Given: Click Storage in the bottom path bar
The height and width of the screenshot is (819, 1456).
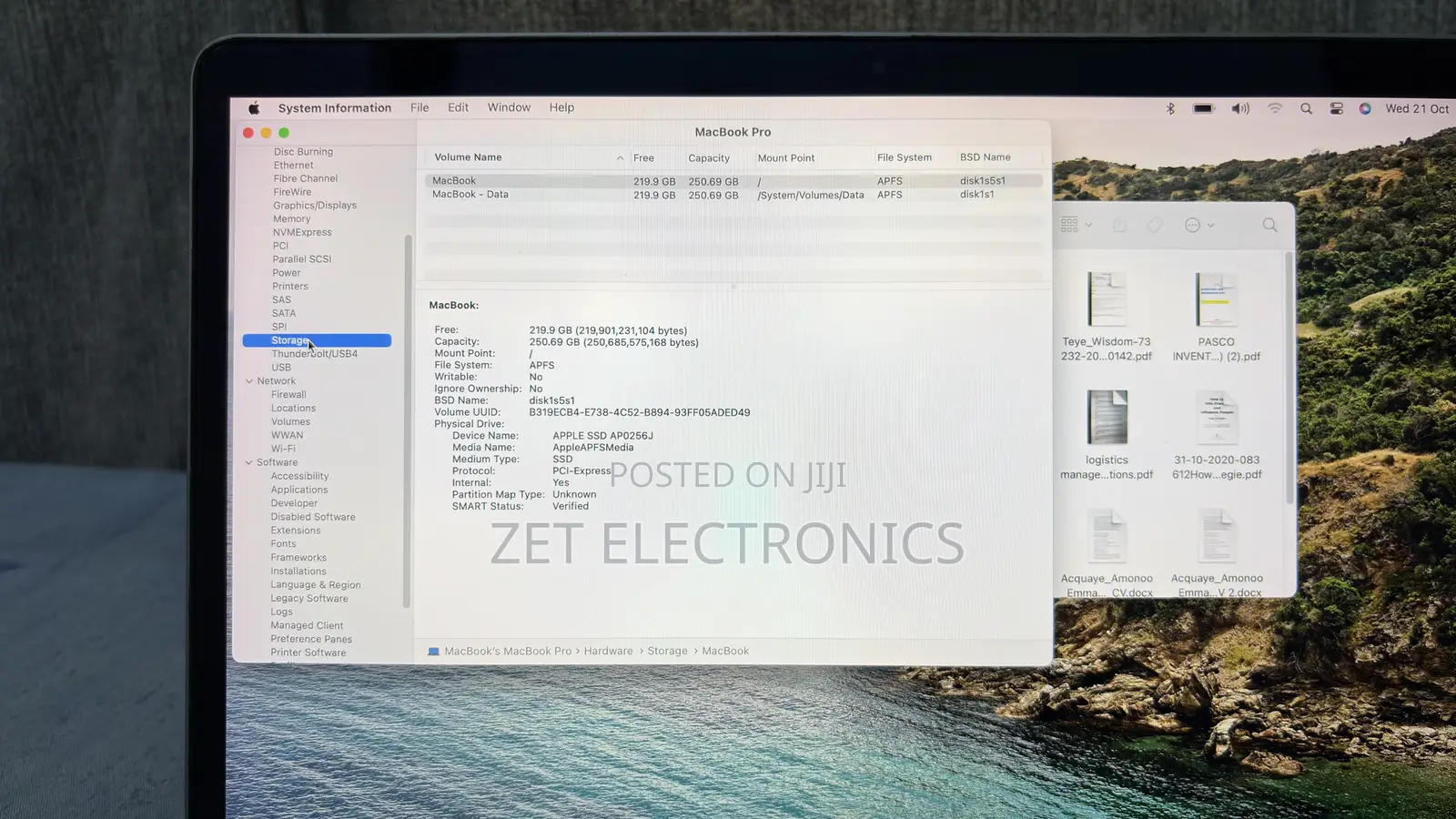Looking at the screenshot, I should coord(667,651).
